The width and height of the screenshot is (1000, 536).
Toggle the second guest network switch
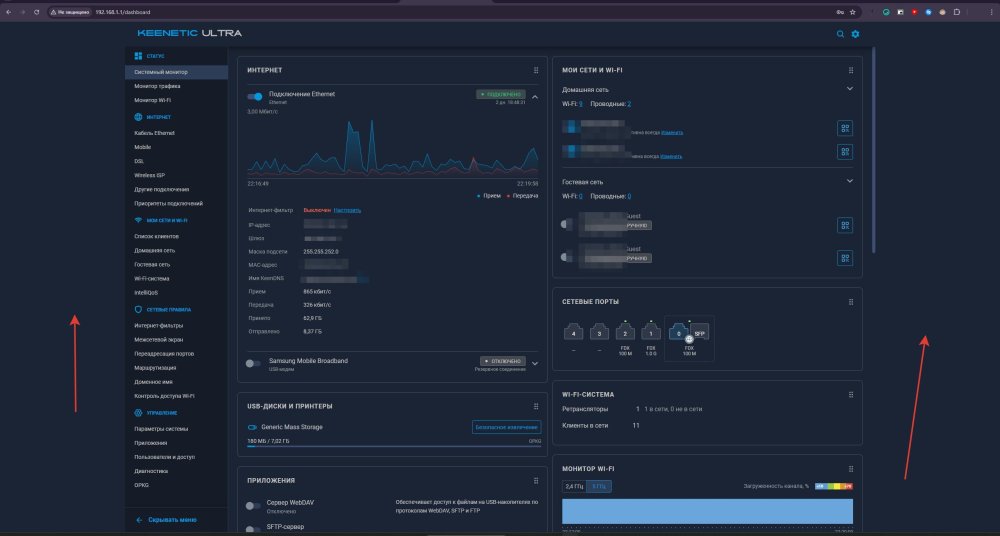click(x=566, y=257)
